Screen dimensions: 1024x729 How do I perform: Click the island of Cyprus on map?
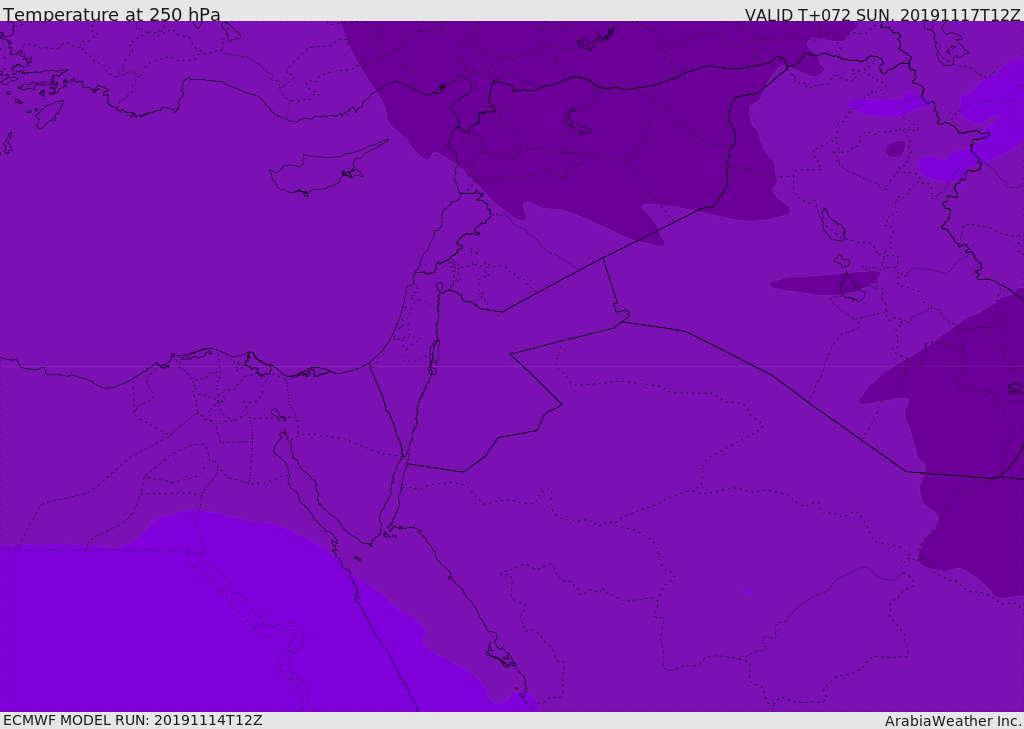coord(327,169)
